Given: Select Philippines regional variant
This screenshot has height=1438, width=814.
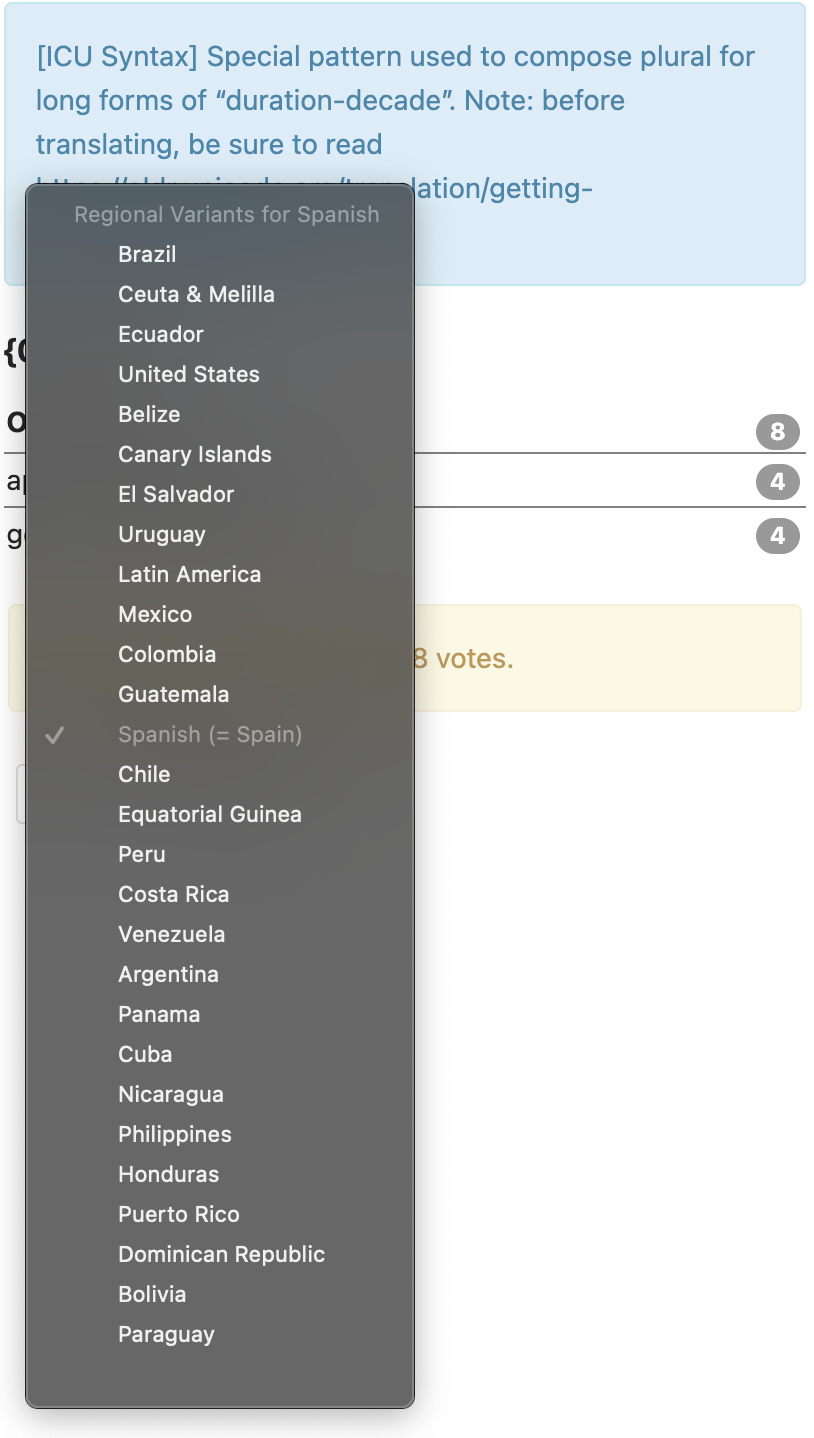Looking at the screenshot, I should coord(174,1134).
